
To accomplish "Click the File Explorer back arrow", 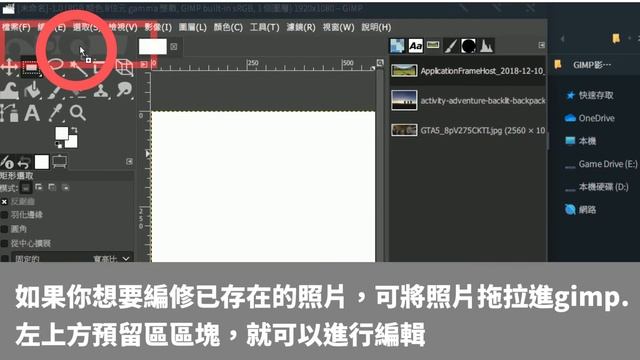I will (562, 39).
